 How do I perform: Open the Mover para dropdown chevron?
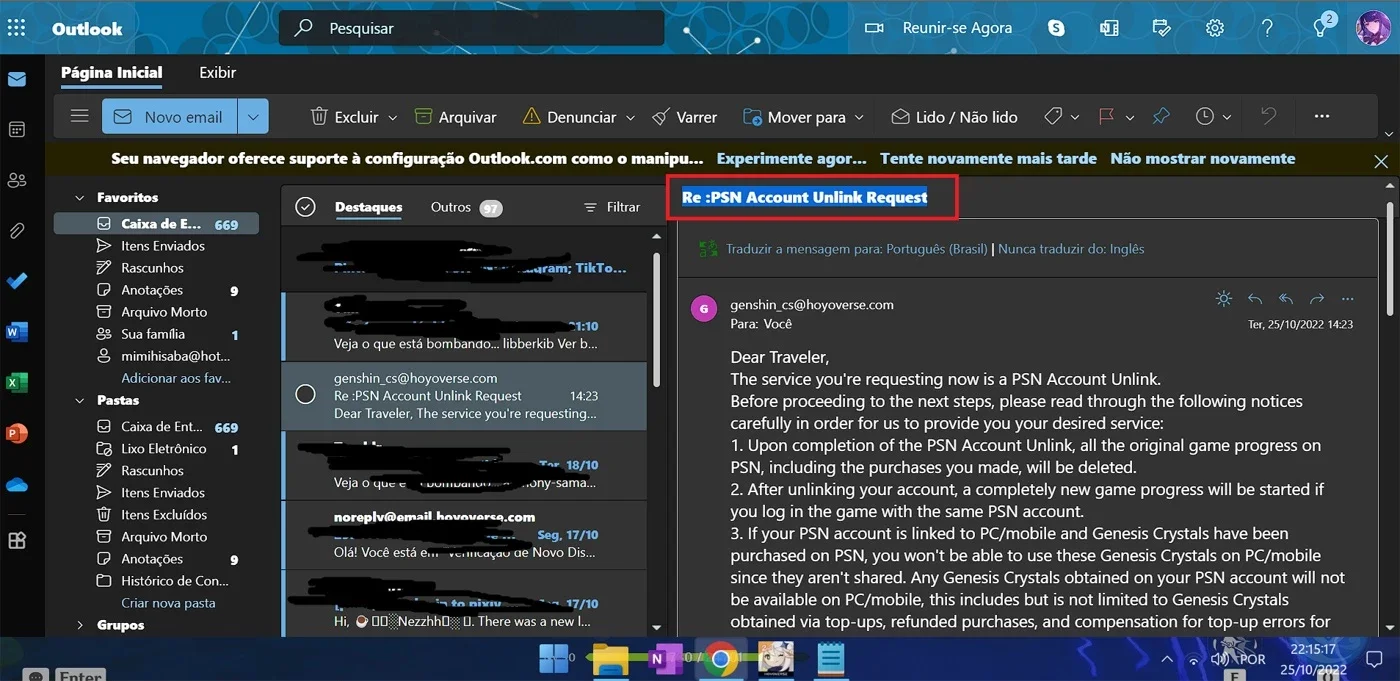click(x=859, y=118)
